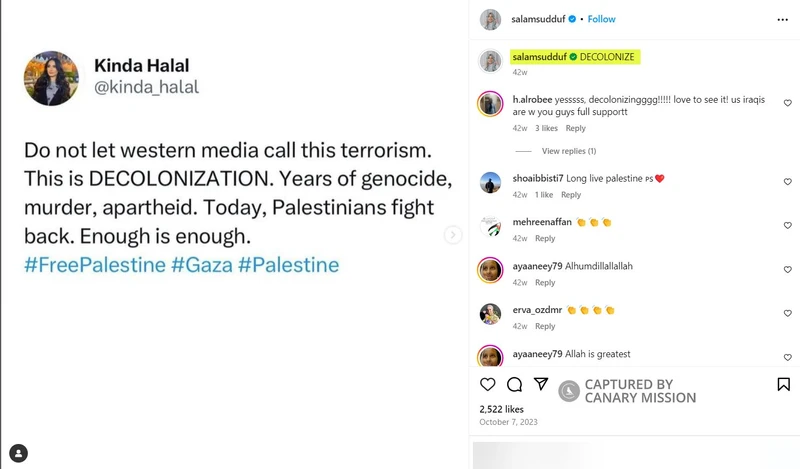Viewport: 800px width, 469px height.
Task: Reply to erva_ozdmr's comment
Action: click(545, 326)
